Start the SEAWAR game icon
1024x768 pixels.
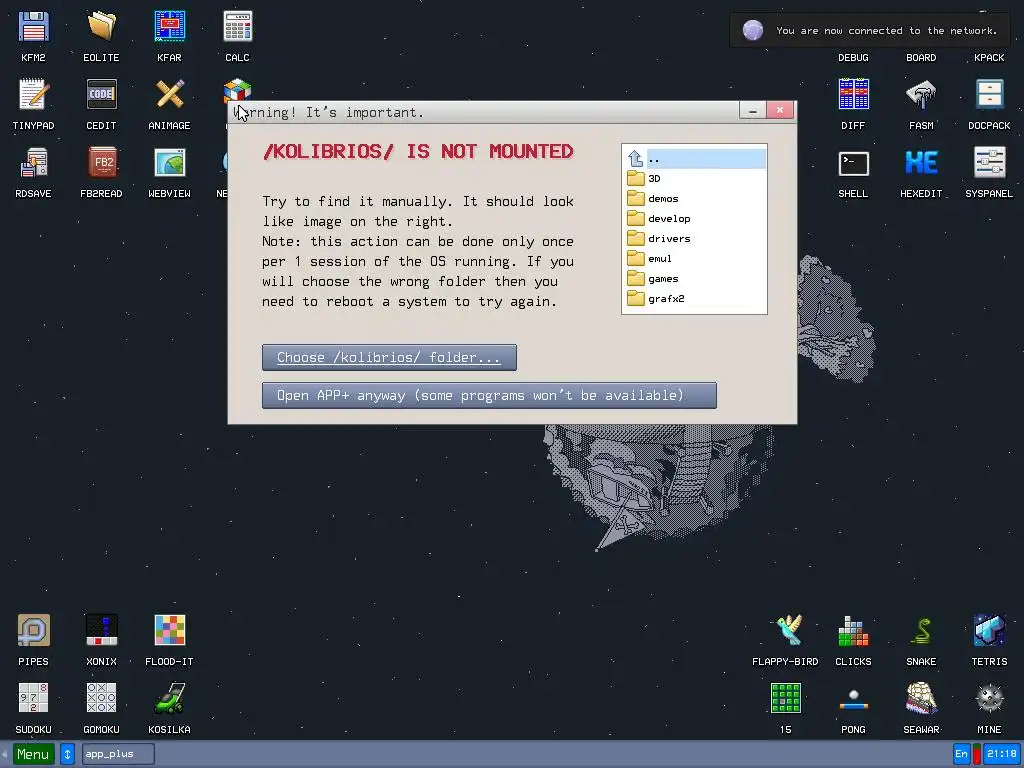(x=921, y=698)
